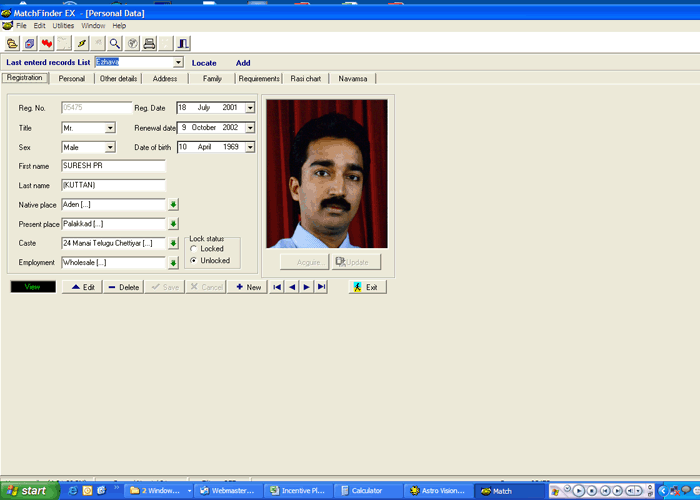Switch to the Rasi chart tab
This screenshot has height=500, width=700.
point(306,79)
